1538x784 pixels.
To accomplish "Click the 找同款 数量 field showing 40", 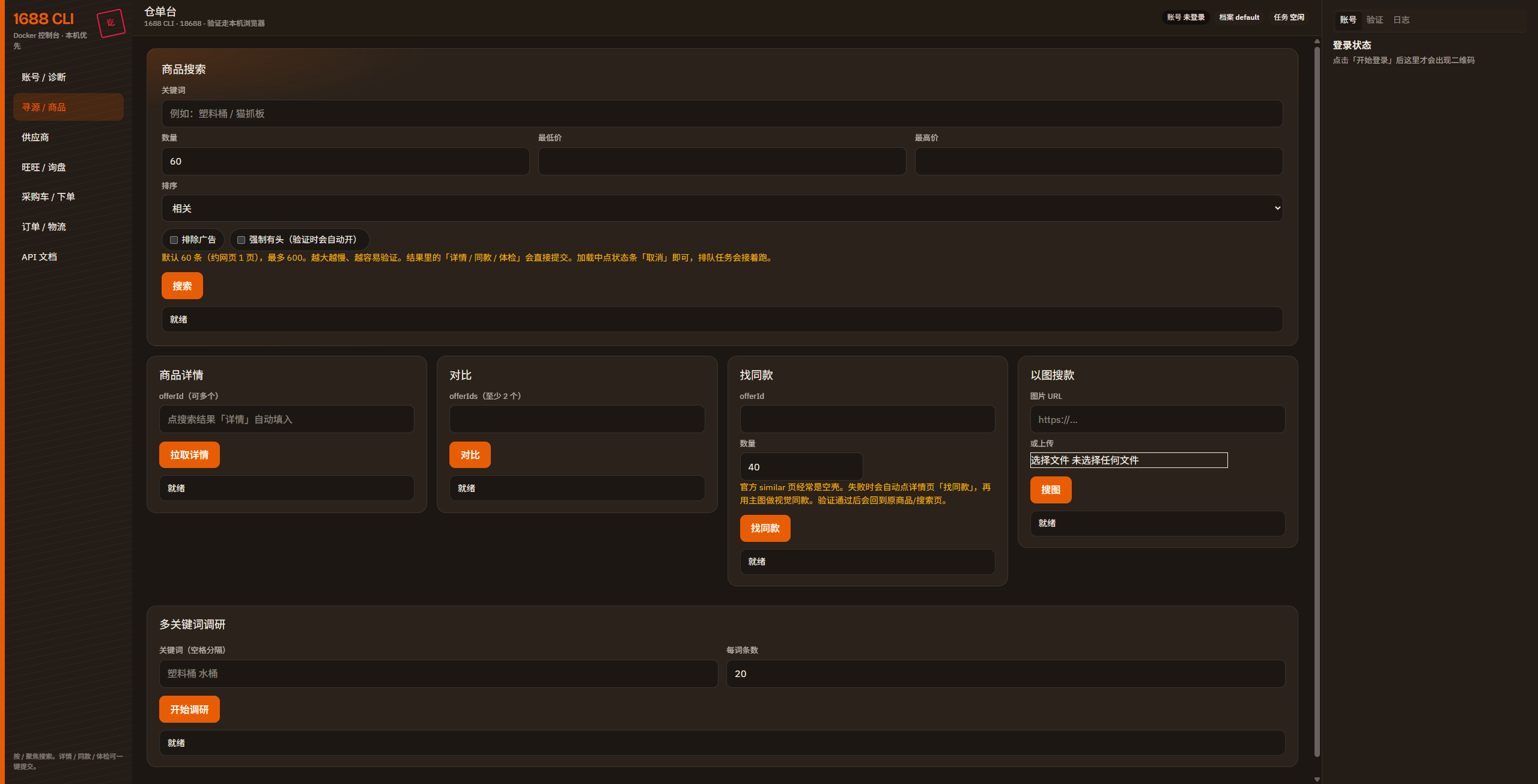I will click(x=801, y=467).
